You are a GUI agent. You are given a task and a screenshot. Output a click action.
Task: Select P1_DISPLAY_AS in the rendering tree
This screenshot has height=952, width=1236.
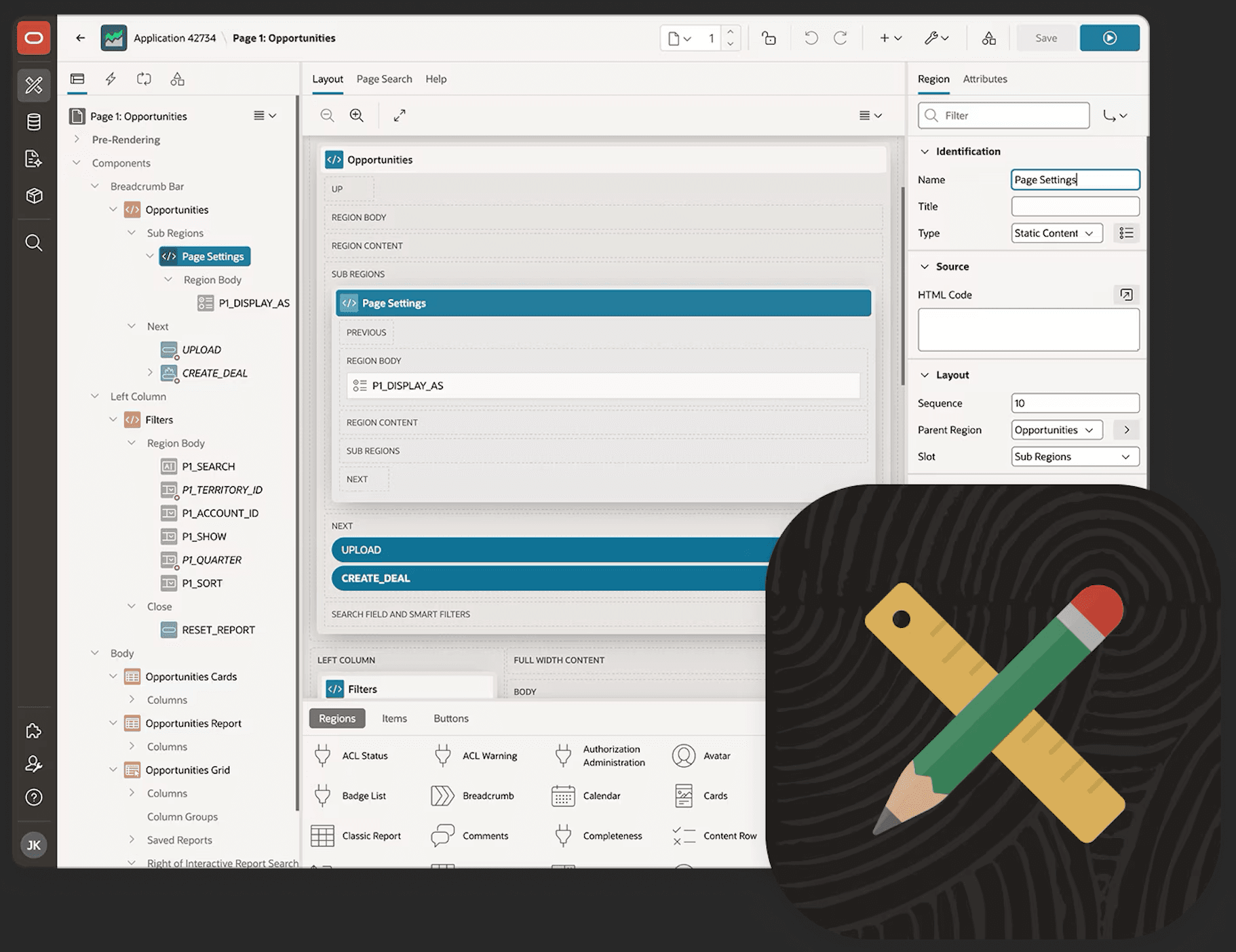click(x=254, y=303)
